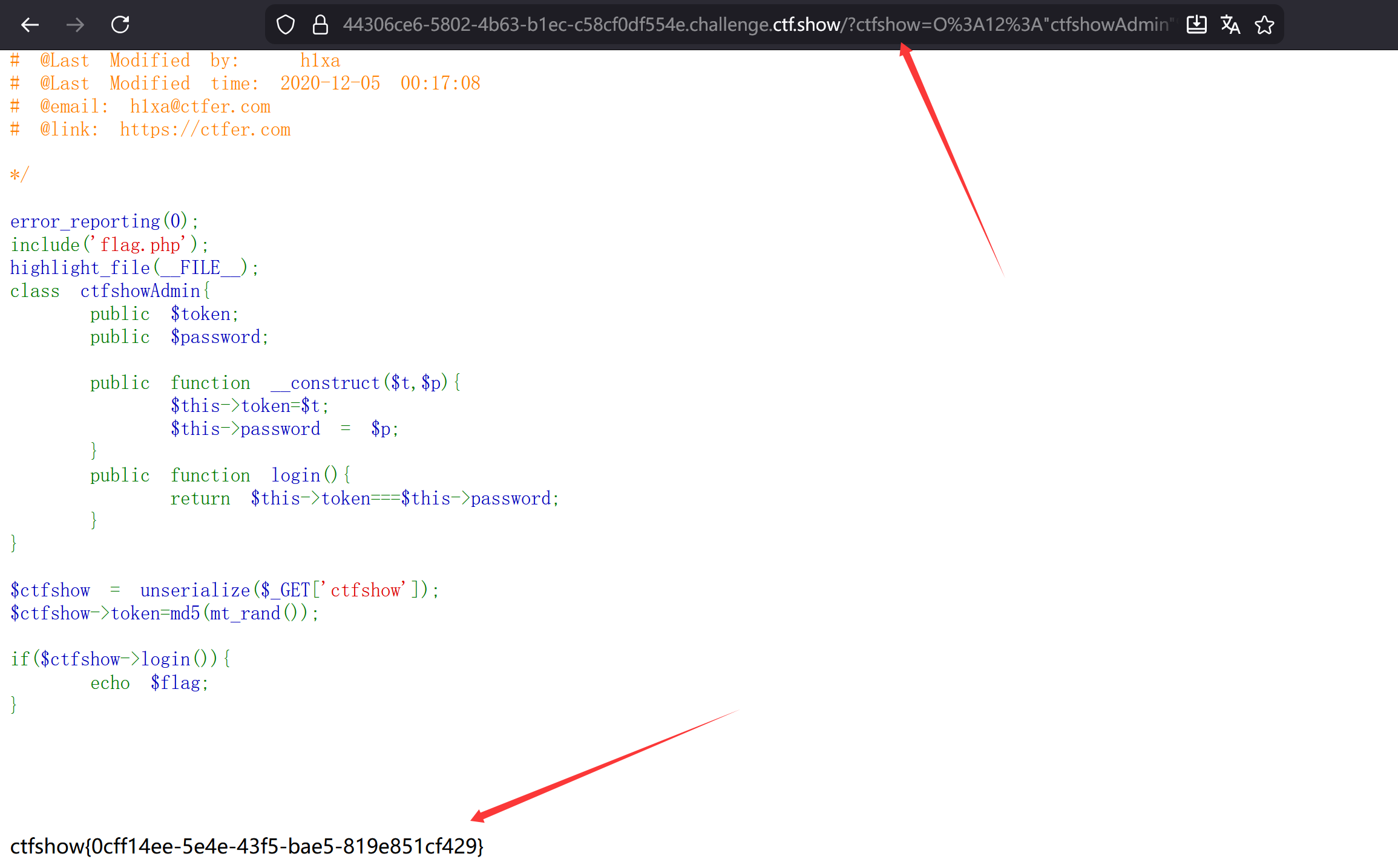Open the translate page icon
Viewport: 1398px width, 868px height.
(x=1230, y=25)
